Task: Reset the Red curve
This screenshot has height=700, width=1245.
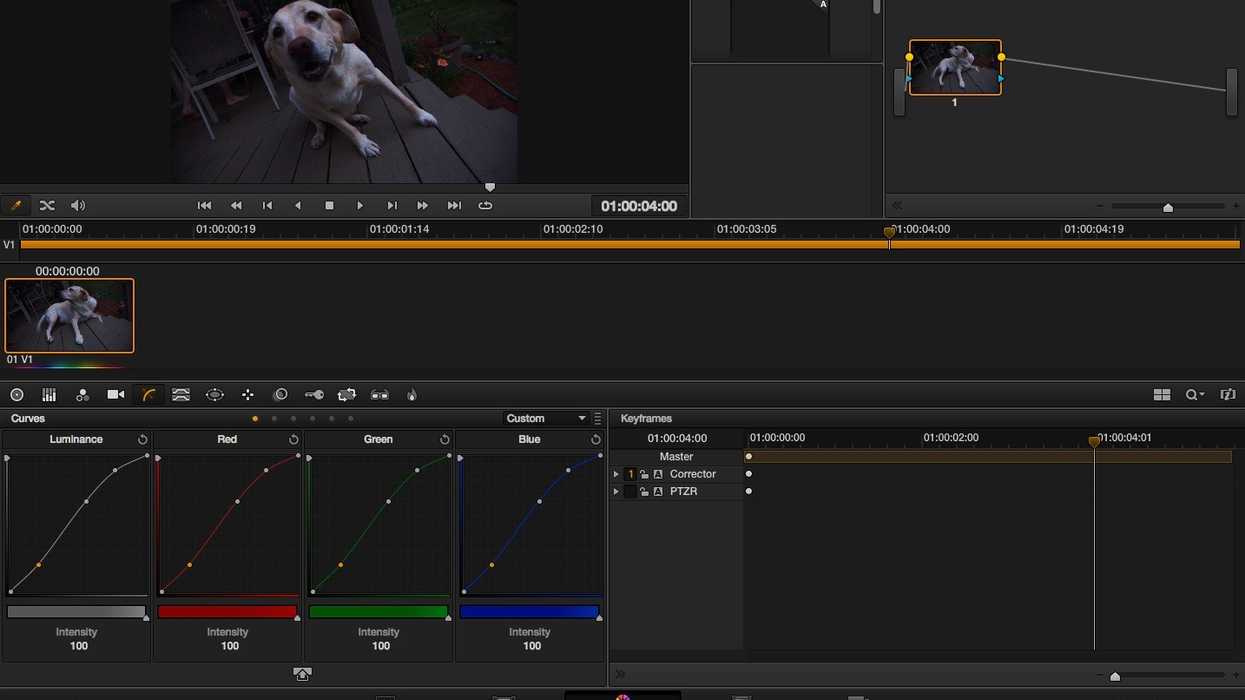Action: click(294, 440)
